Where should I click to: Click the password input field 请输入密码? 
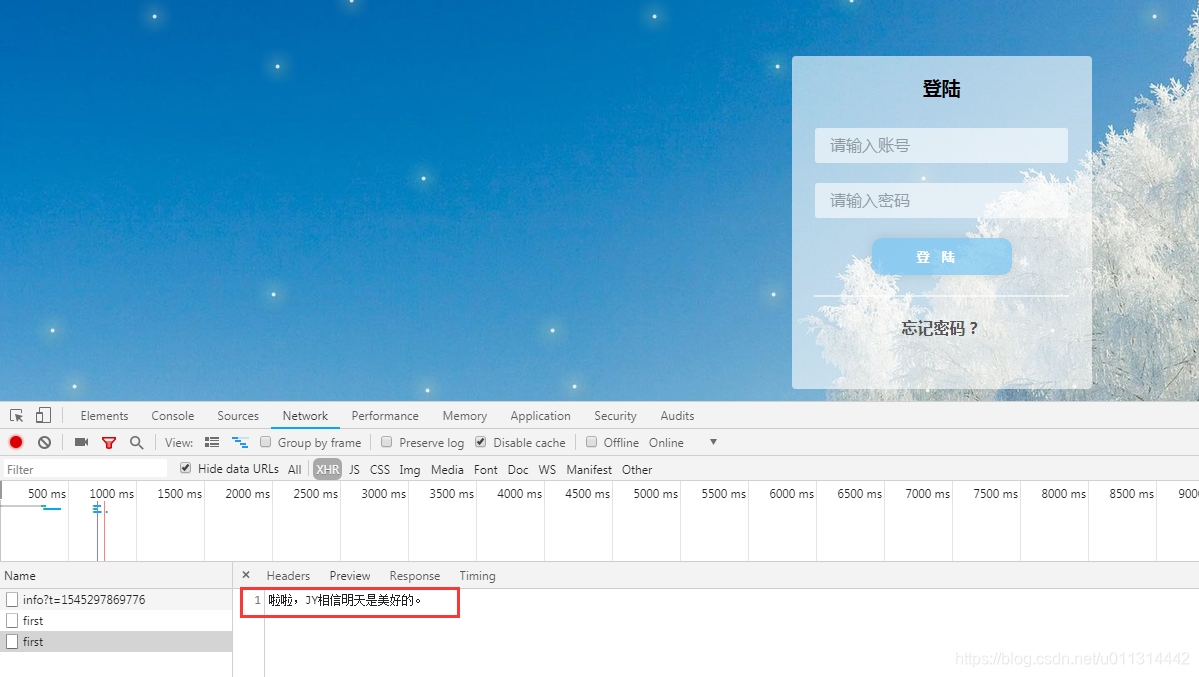tap(941, 200)
